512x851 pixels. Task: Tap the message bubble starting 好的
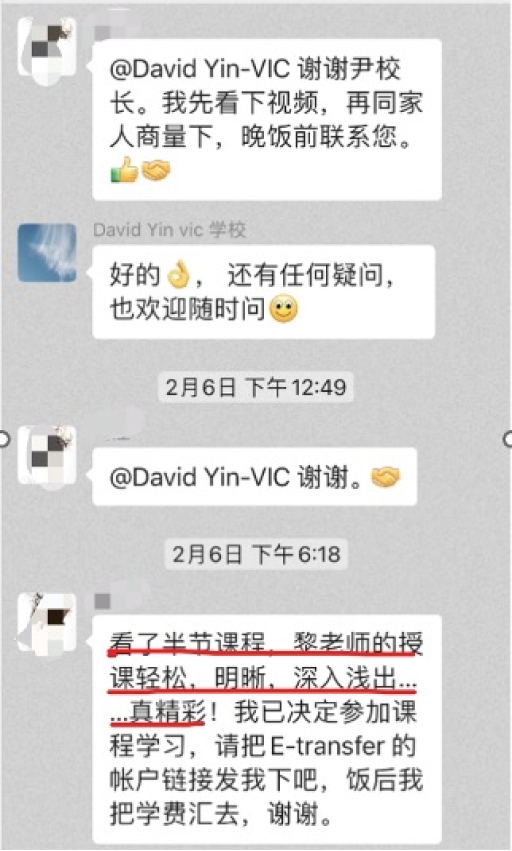click(x=264, y=292)
